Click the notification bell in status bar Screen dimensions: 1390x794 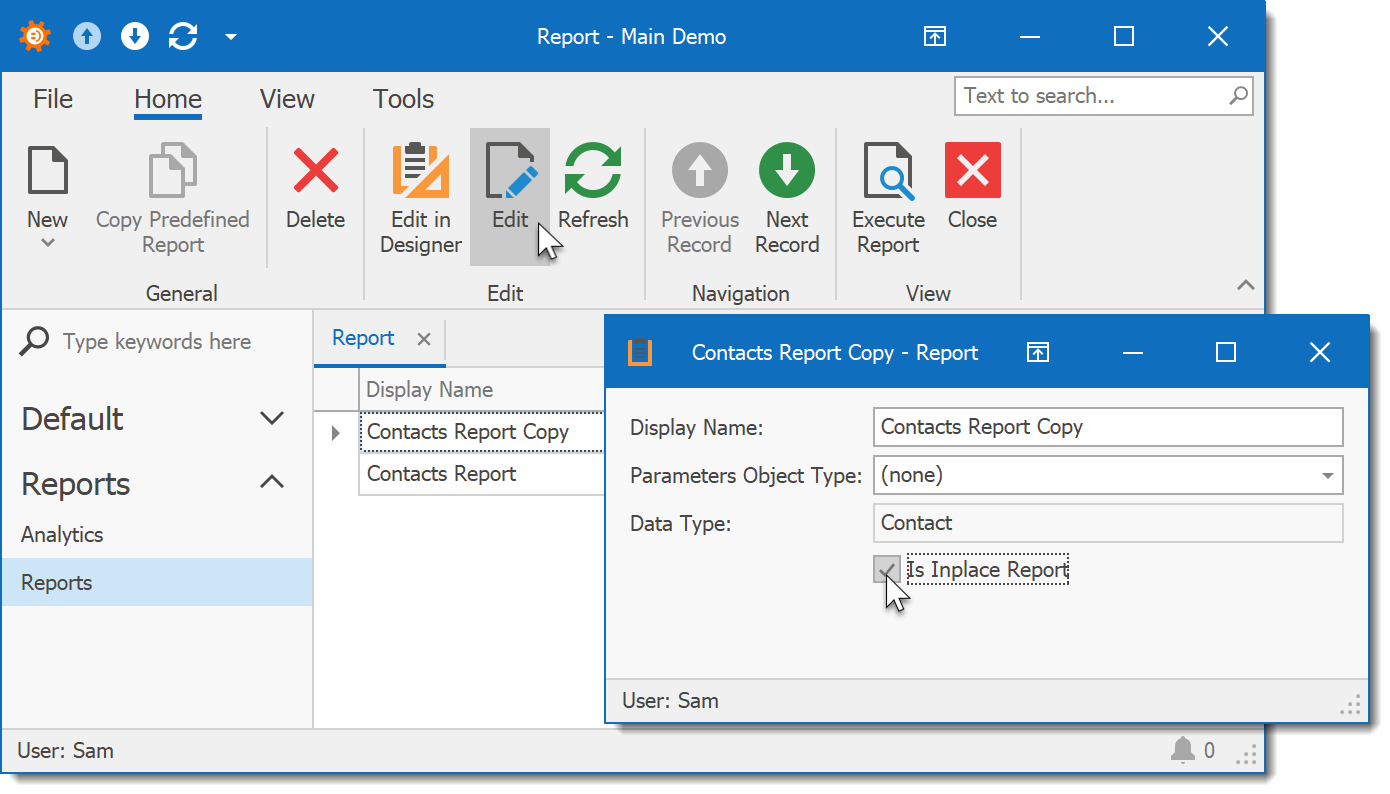tap(1183, 750)
